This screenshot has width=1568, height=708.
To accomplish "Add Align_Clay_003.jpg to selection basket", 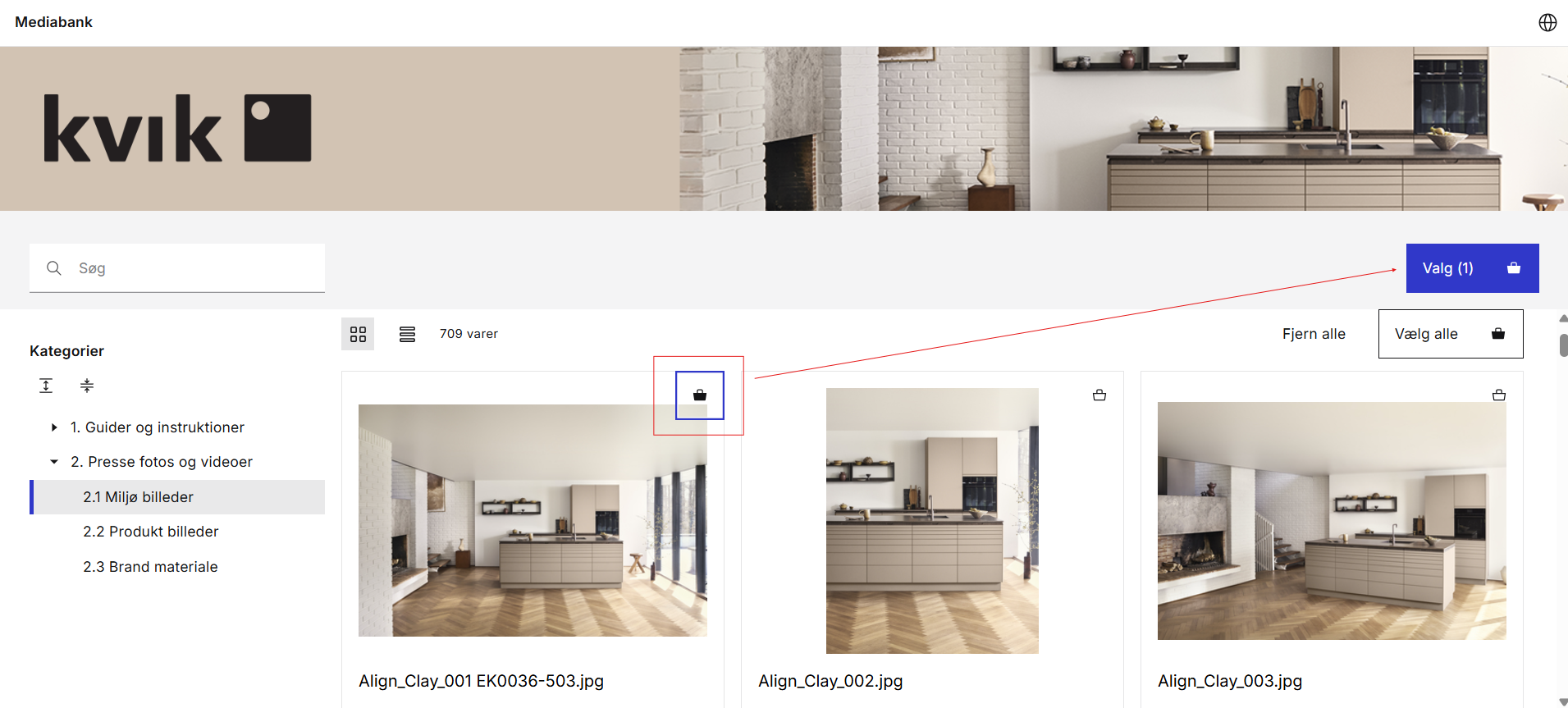I will tap(1499, 395).
